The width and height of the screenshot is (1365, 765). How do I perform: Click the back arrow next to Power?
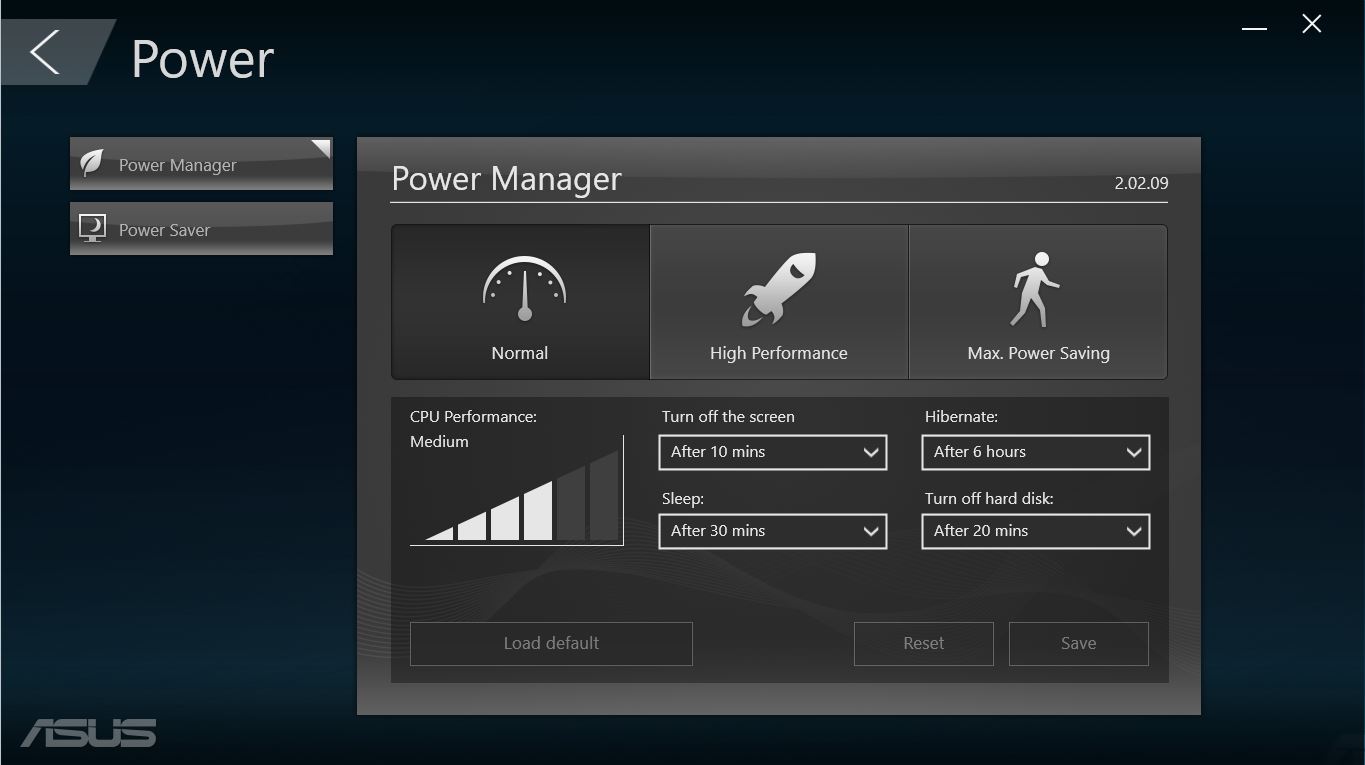45,52
